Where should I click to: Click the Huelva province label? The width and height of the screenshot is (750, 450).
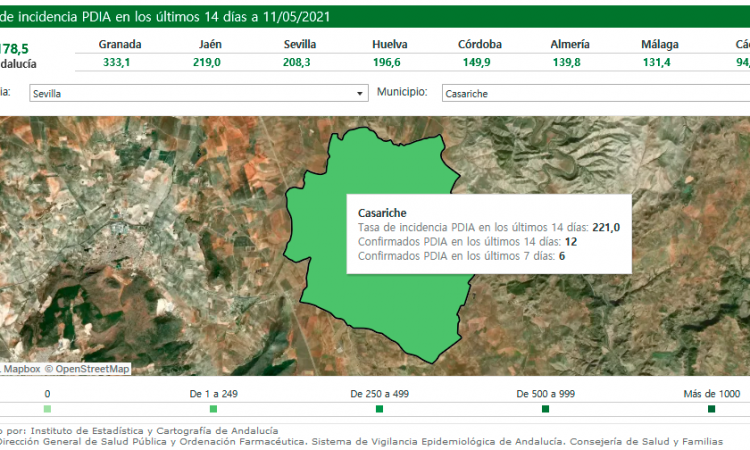[389, 44]
